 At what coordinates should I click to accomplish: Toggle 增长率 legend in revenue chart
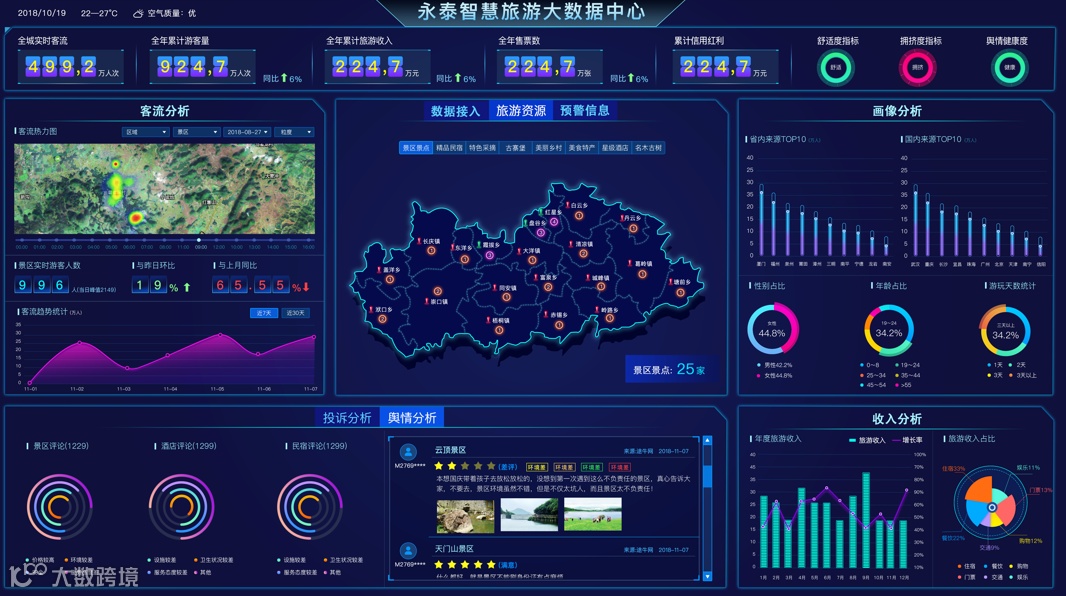pyautogui.click(x=908, y=440)
